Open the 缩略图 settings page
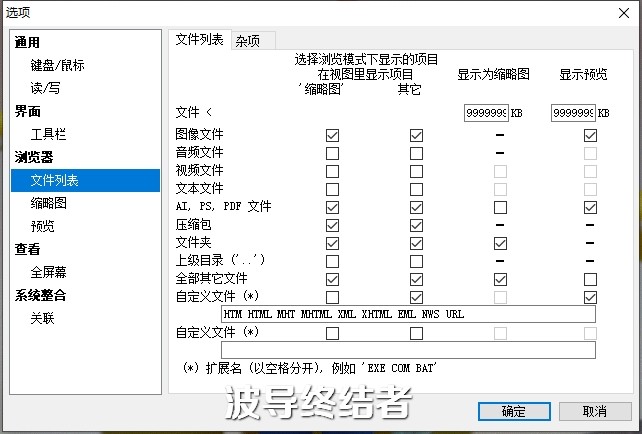The height and width of the screenshot is (434, 642). (x=48, y=203)
